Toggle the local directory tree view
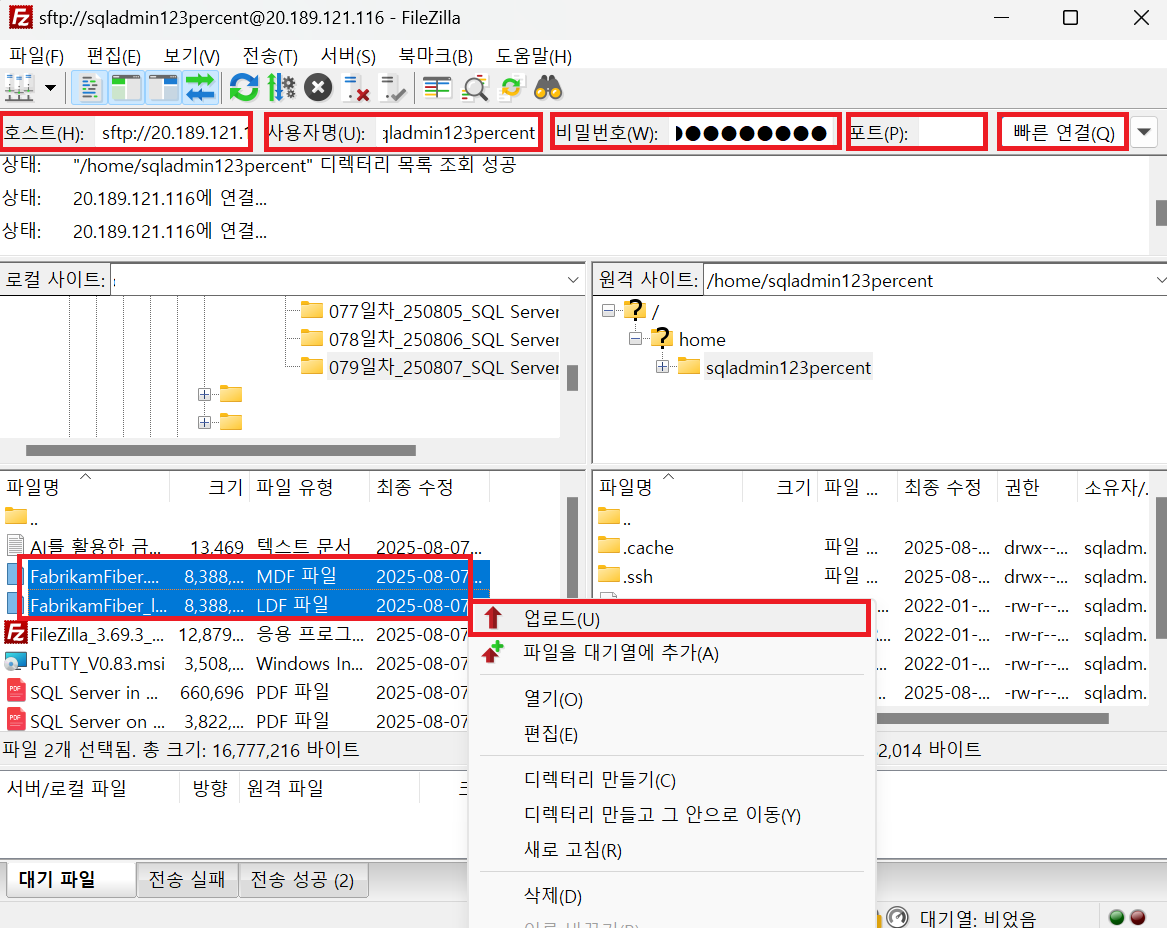The width and height of the screenshot is (1167, 928). click(127, 88)
